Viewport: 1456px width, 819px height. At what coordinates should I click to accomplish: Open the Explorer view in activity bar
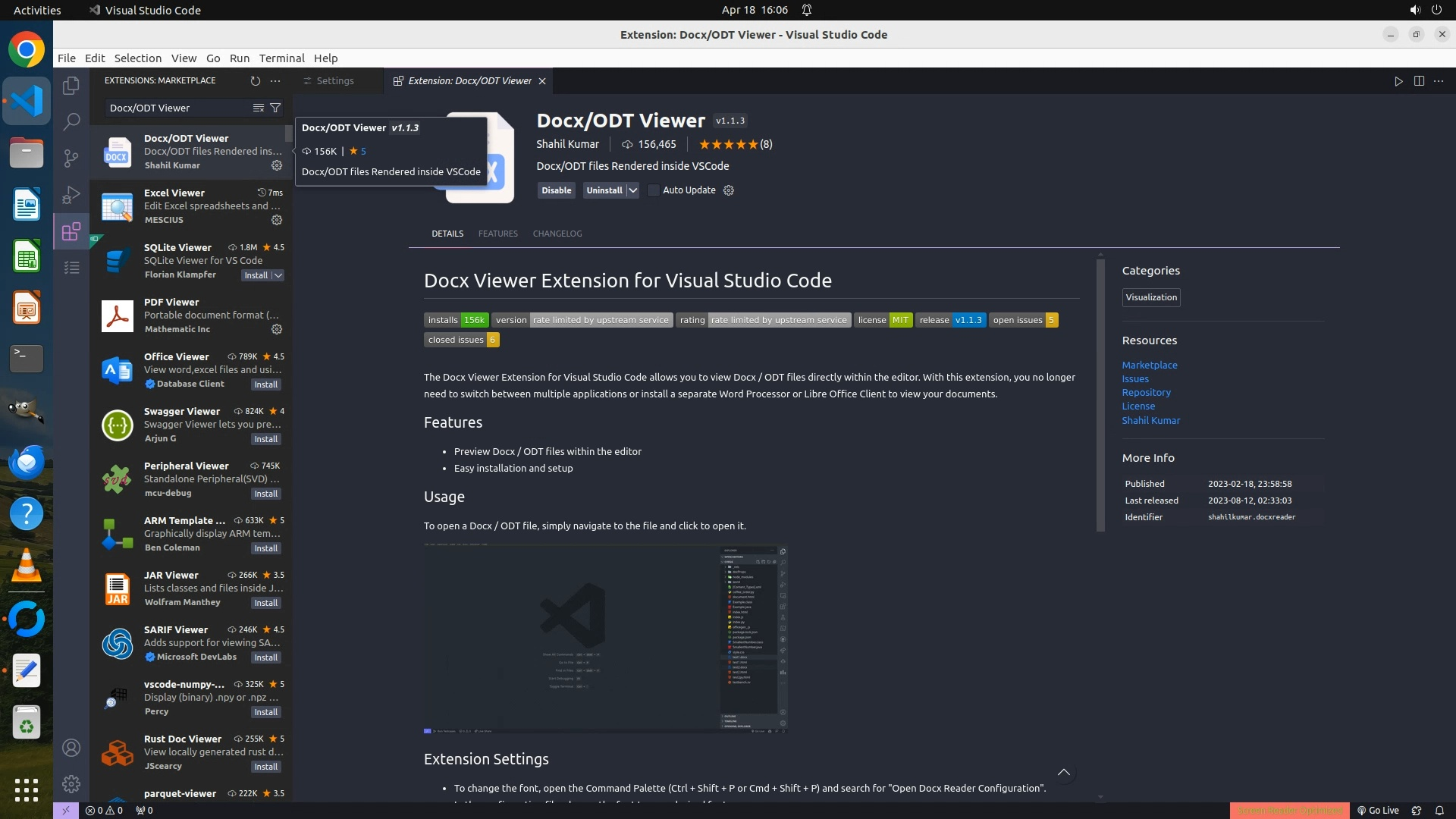[71, 86]
